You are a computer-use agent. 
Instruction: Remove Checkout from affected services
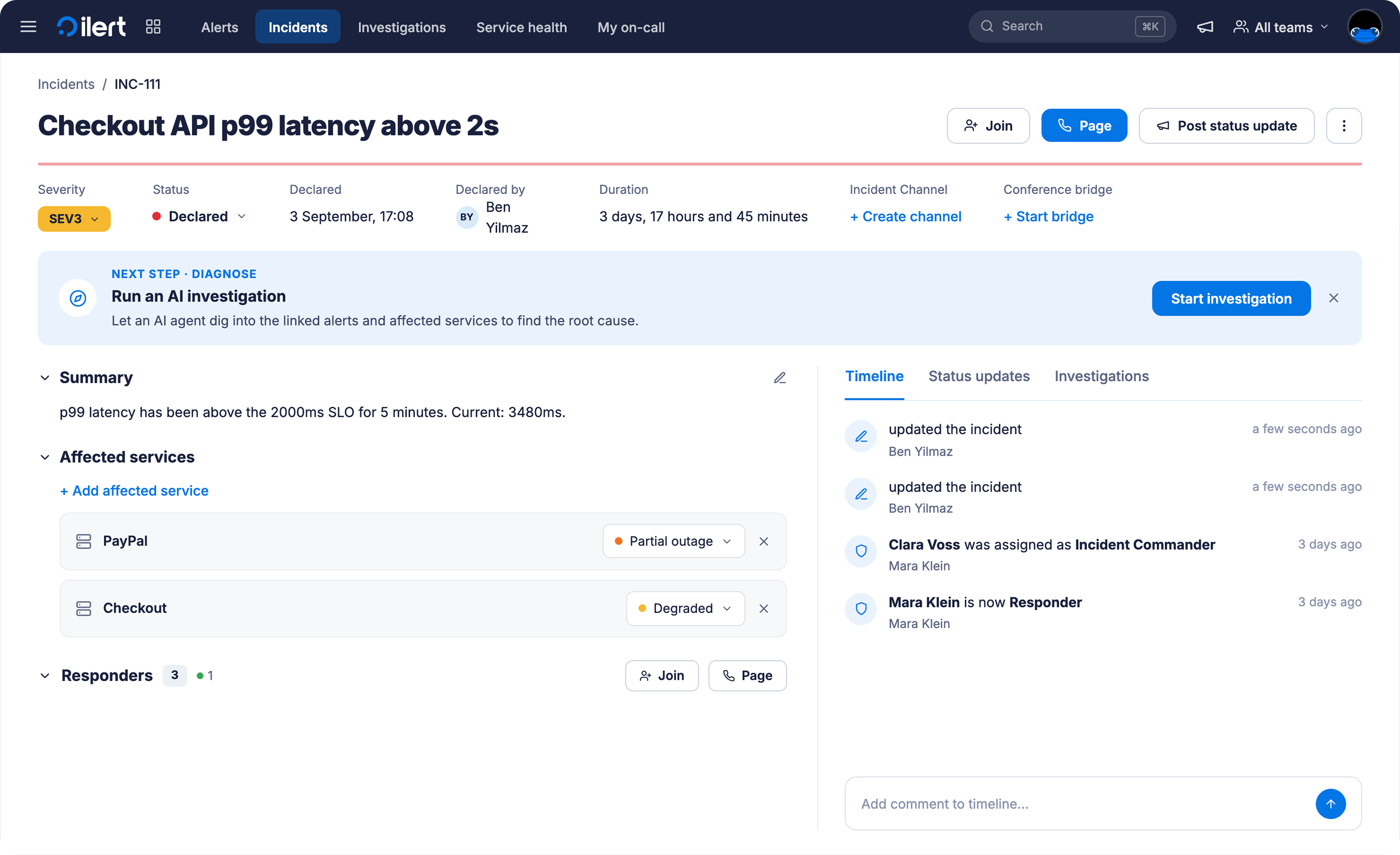(x=764, y=608)
